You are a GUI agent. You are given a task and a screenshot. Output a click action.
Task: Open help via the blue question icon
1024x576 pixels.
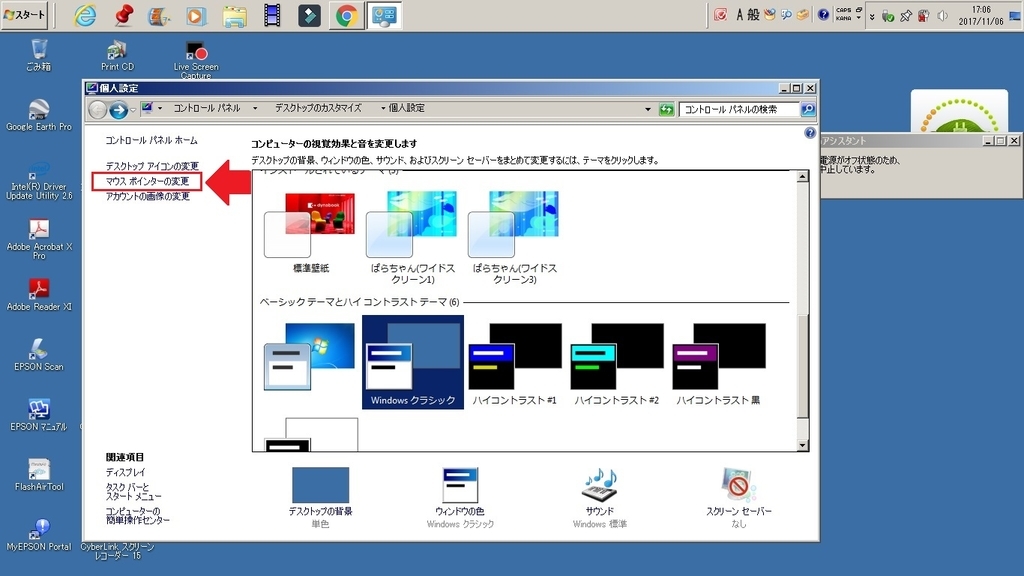click(810, 133)
